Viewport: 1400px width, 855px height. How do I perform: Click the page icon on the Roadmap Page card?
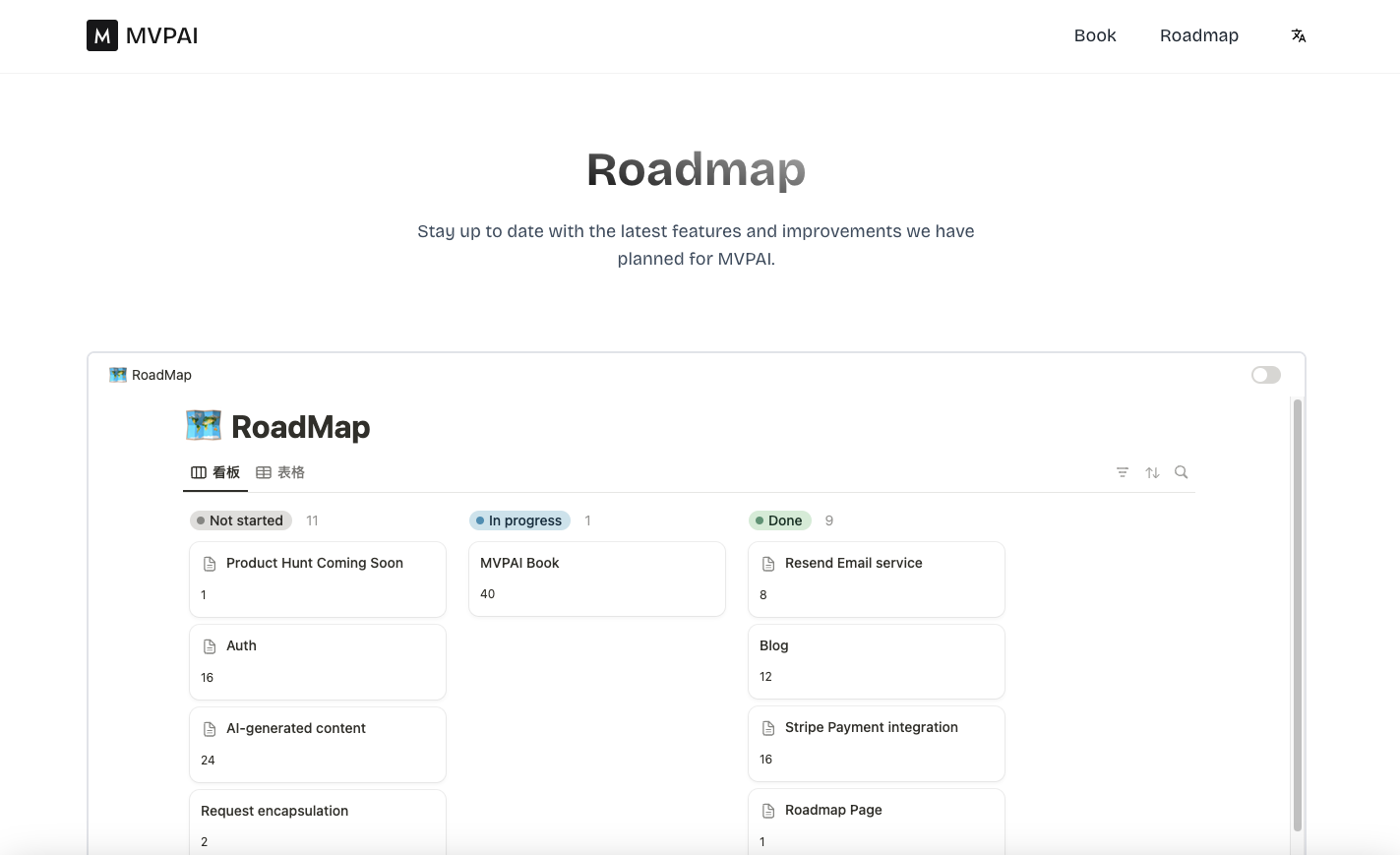pos(768,811)
